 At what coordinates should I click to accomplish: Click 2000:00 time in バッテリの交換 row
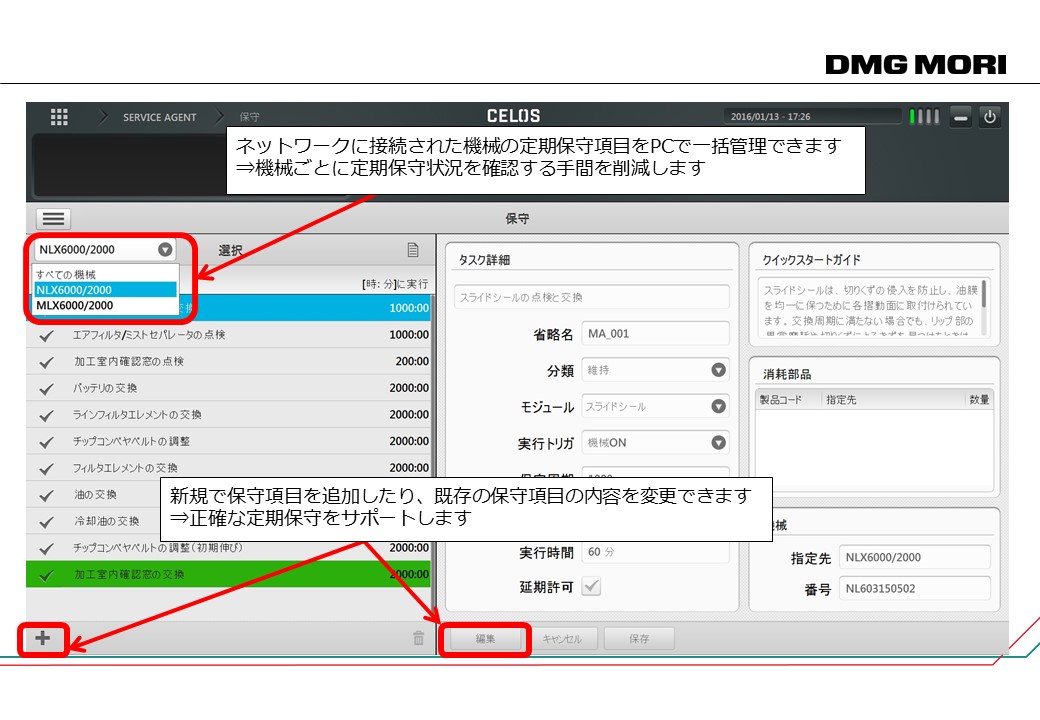409,388
